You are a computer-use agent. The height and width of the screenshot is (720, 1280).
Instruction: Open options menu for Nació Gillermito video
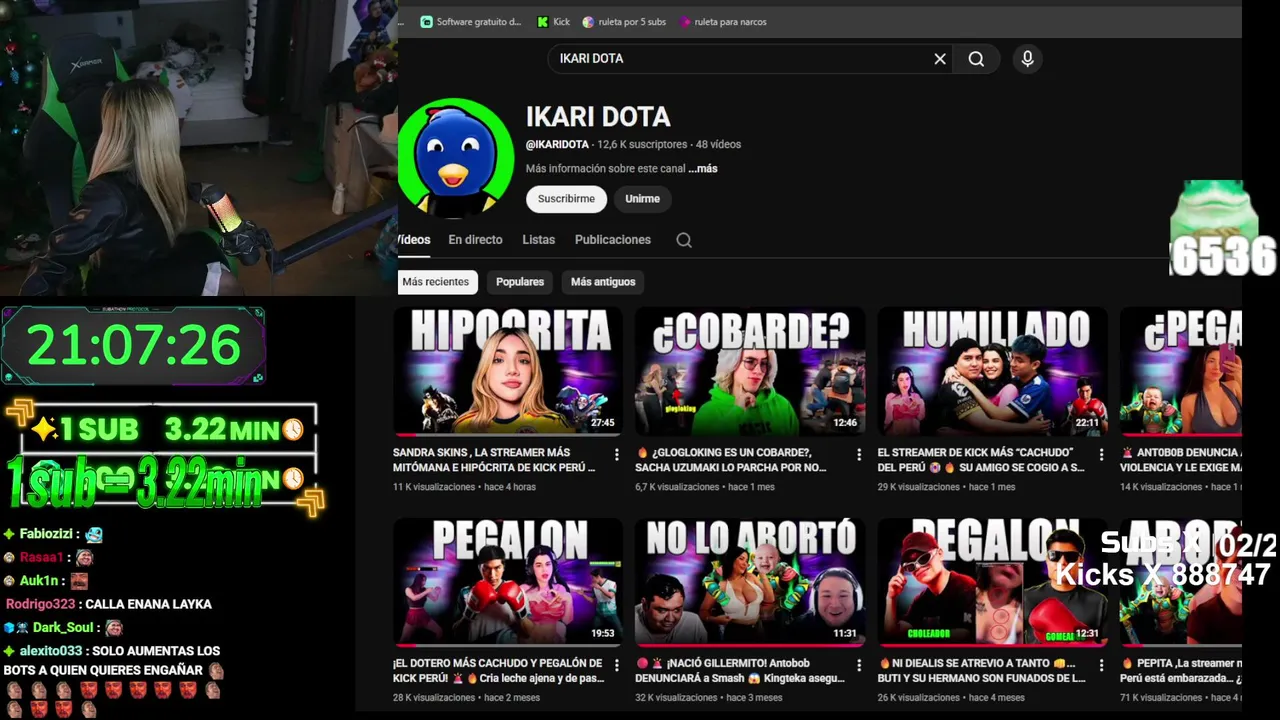(859, 666)
